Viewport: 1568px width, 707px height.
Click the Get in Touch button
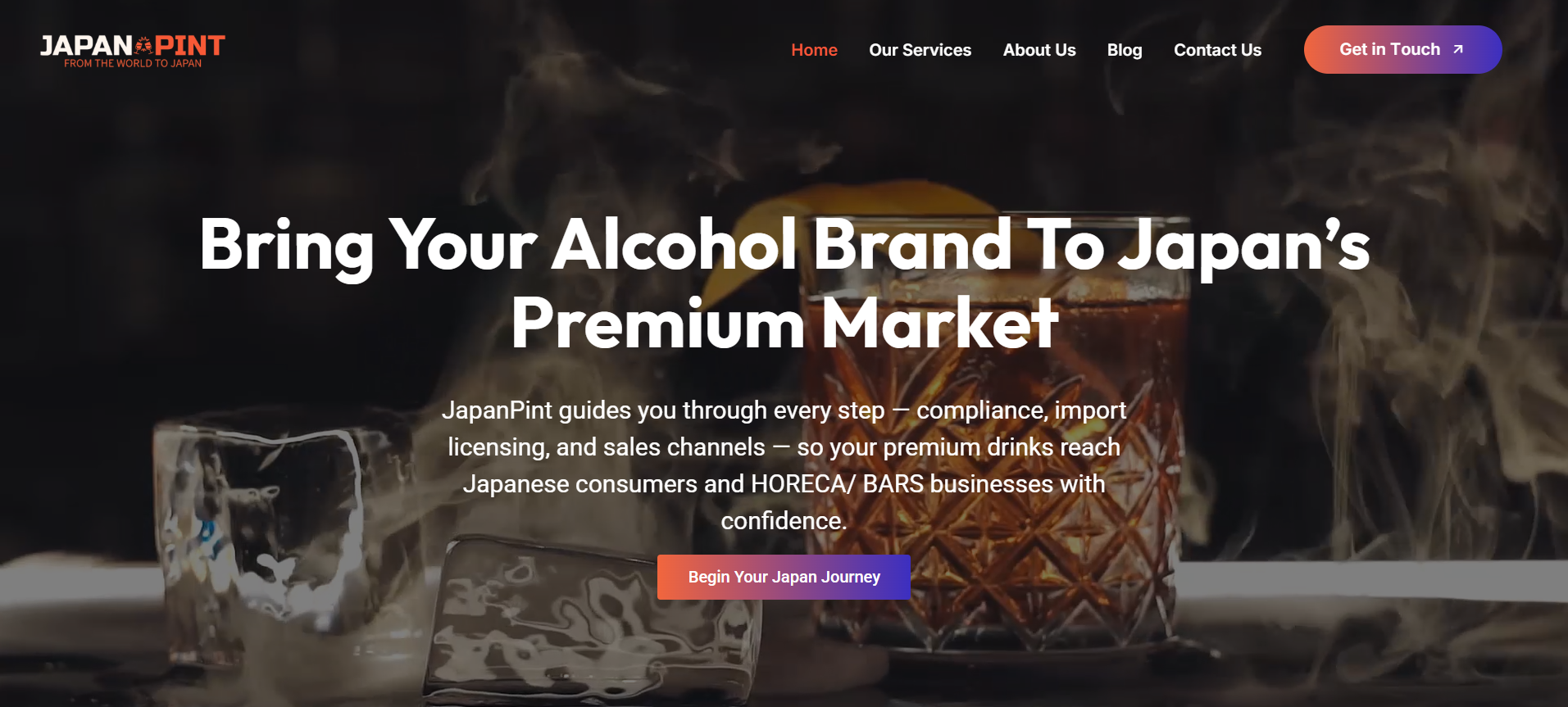click(x=1402, y=49)
